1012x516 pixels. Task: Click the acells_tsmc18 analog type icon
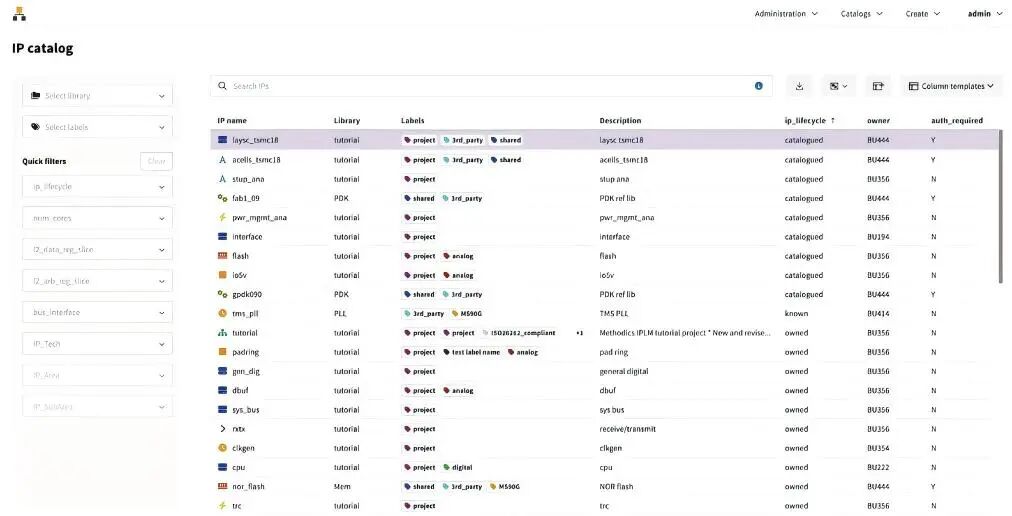pyautogui.click(x=223, y=160)
